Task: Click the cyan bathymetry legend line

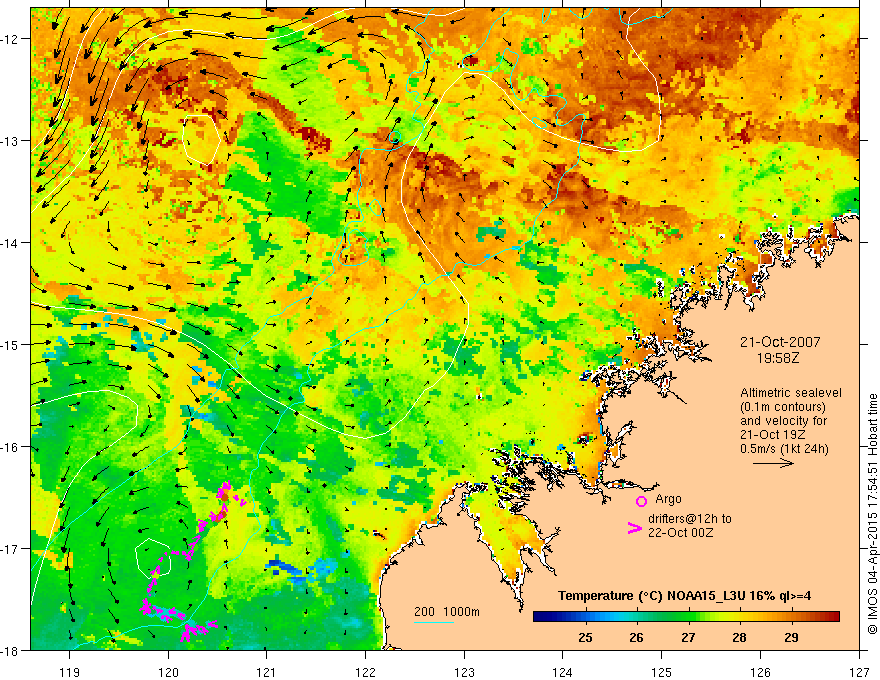Action: point(434,622)
